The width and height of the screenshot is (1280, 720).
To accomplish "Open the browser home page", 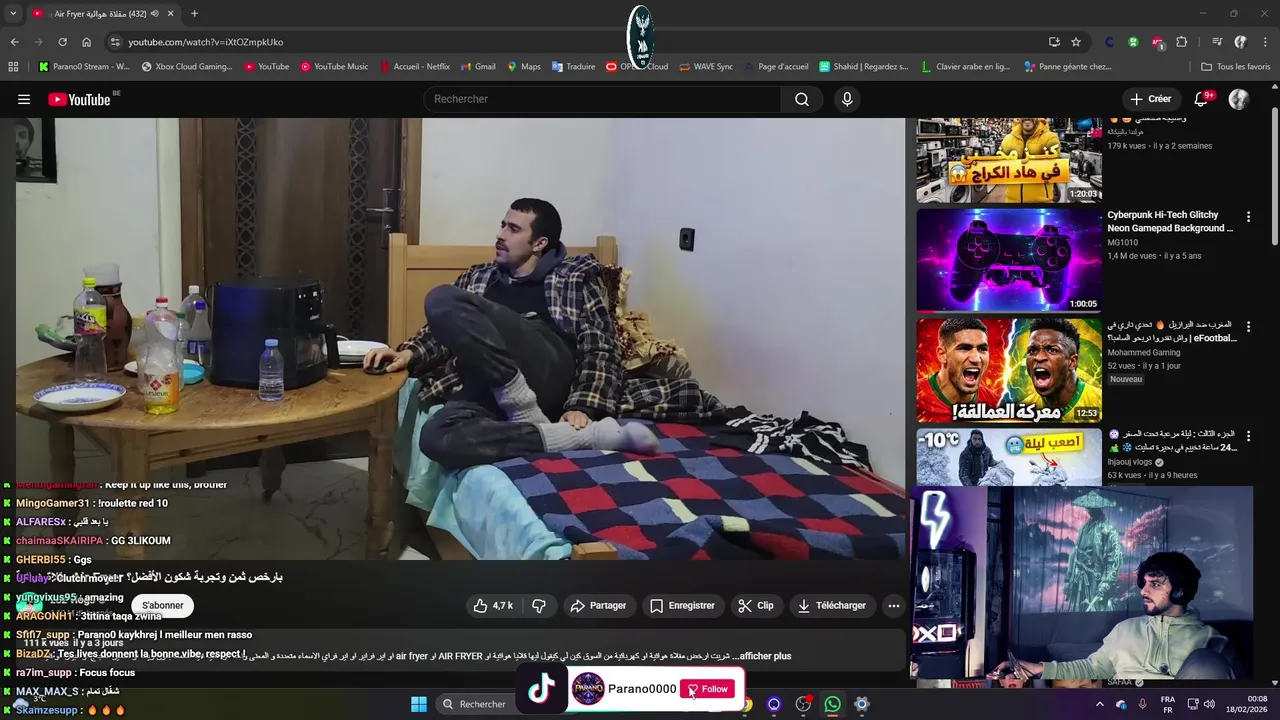I will point(86,42).
